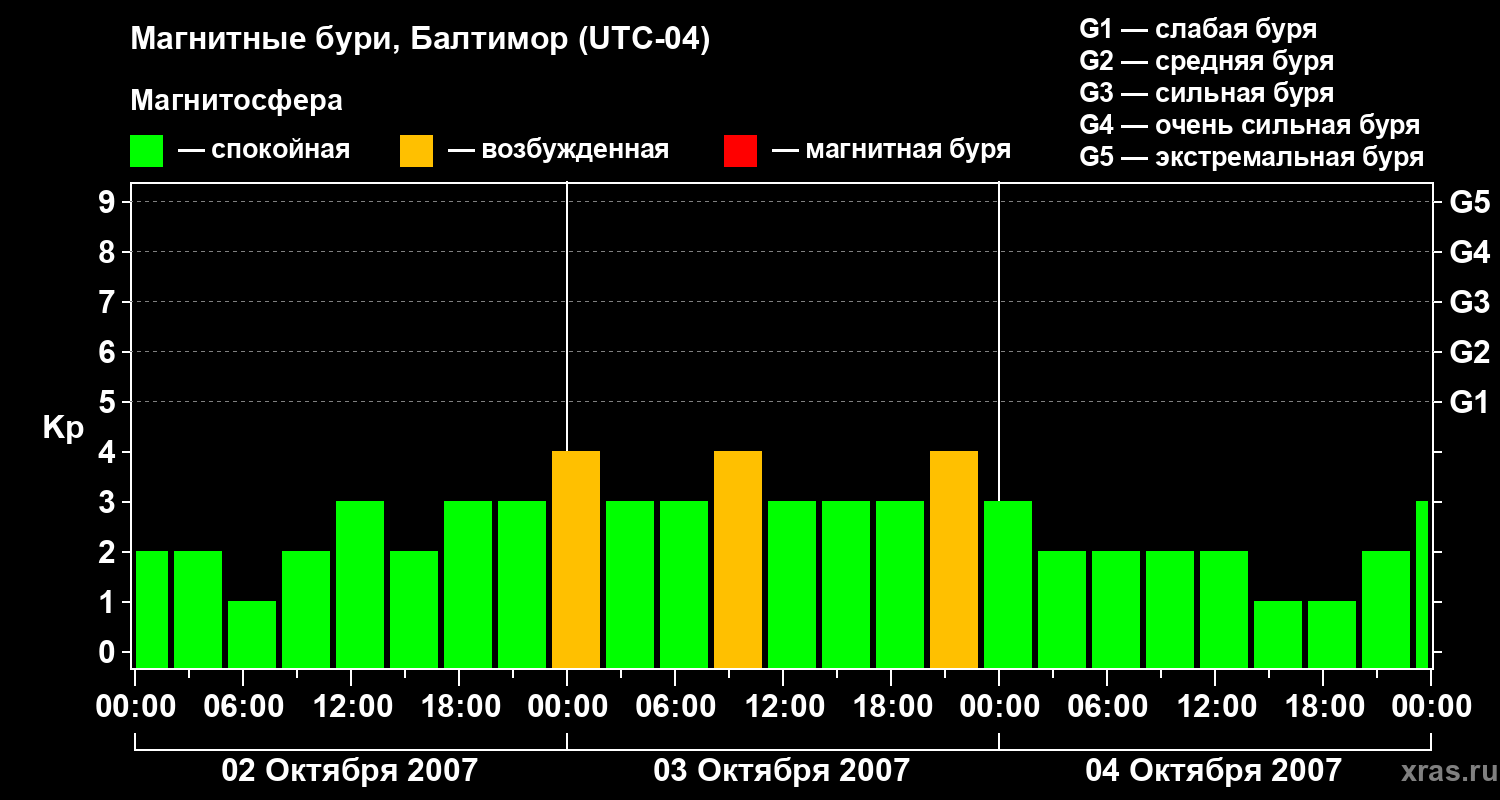
Task: Click the '04 Октября 2007' date label
Action: tap(1214, 771)
